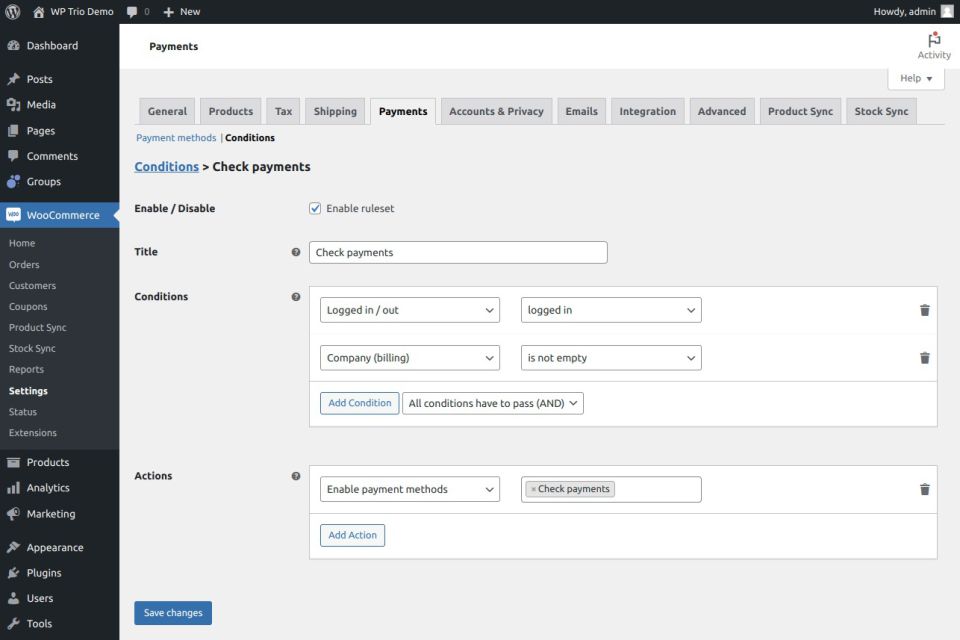
Task: Click the help tooltip icon beside Title
Action: [296, 252]
